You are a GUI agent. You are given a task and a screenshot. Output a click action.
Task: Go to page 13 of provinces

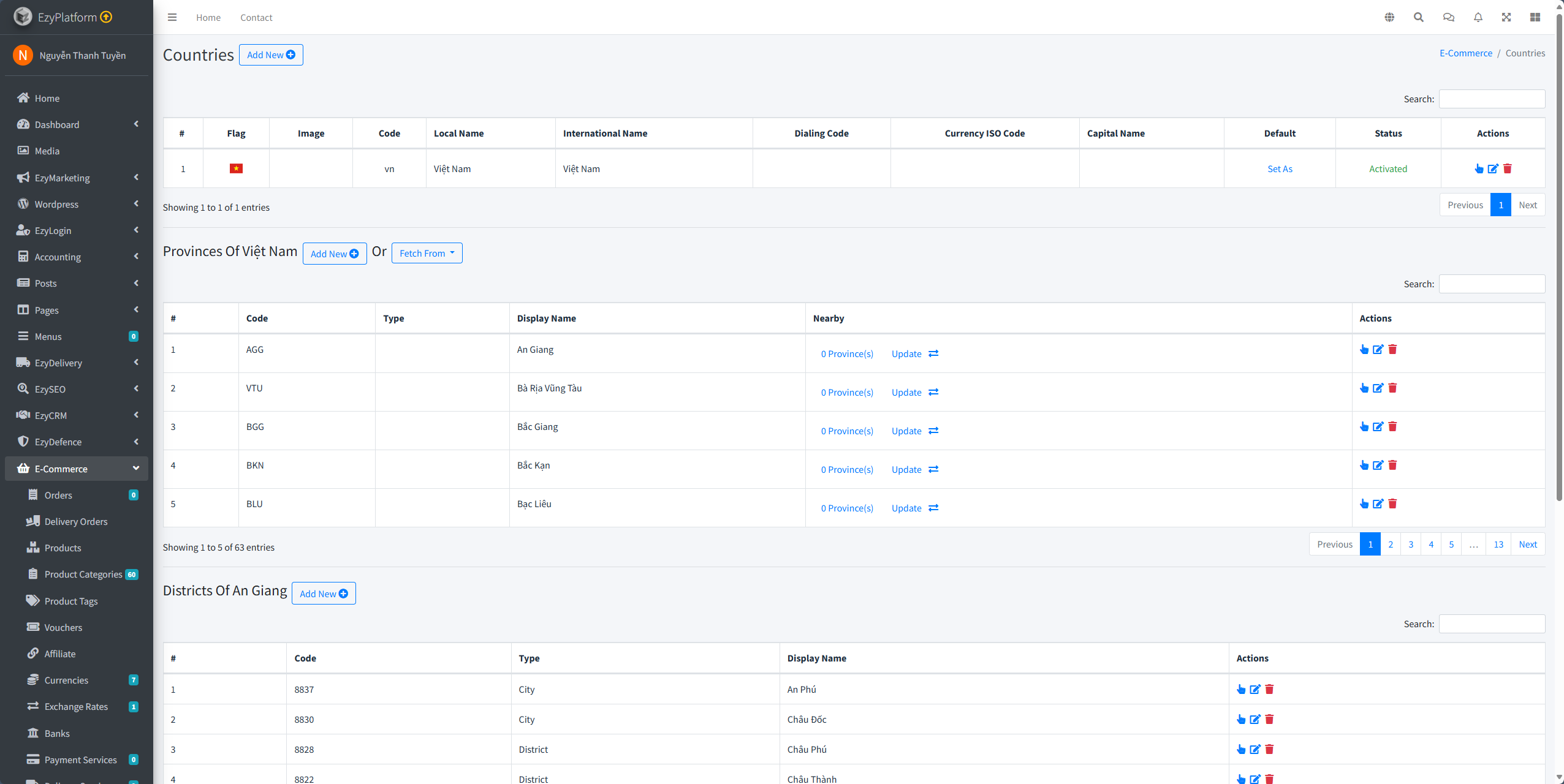[x=1498, y=544]
